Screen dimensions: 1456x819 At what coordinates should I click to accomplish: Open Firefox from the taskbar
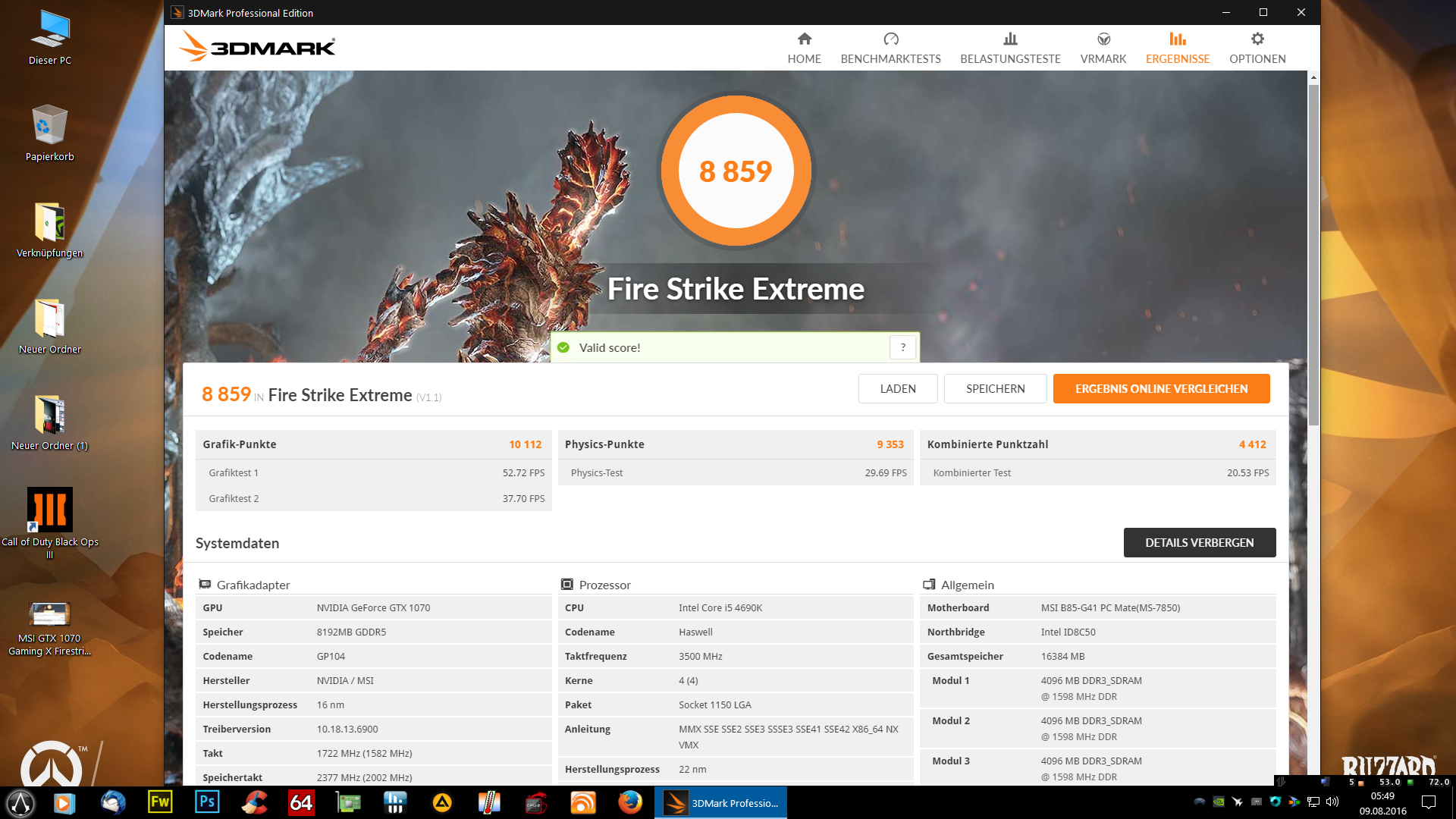point(629,802)
